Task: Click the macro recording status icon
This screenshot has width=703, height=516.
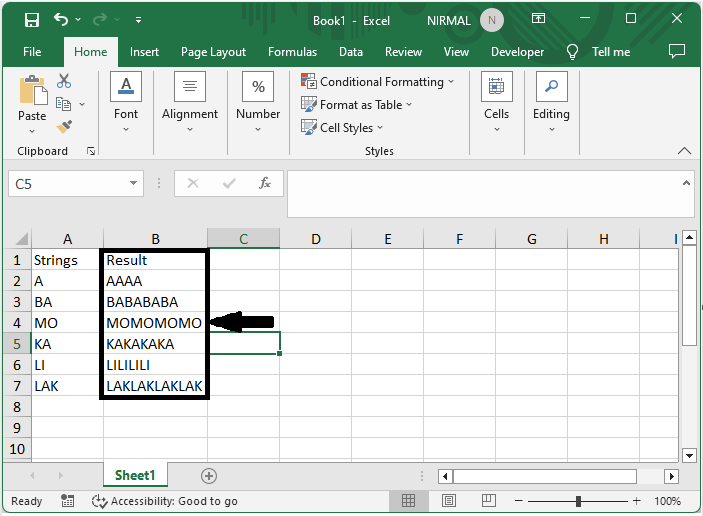Action: point(67,501)
